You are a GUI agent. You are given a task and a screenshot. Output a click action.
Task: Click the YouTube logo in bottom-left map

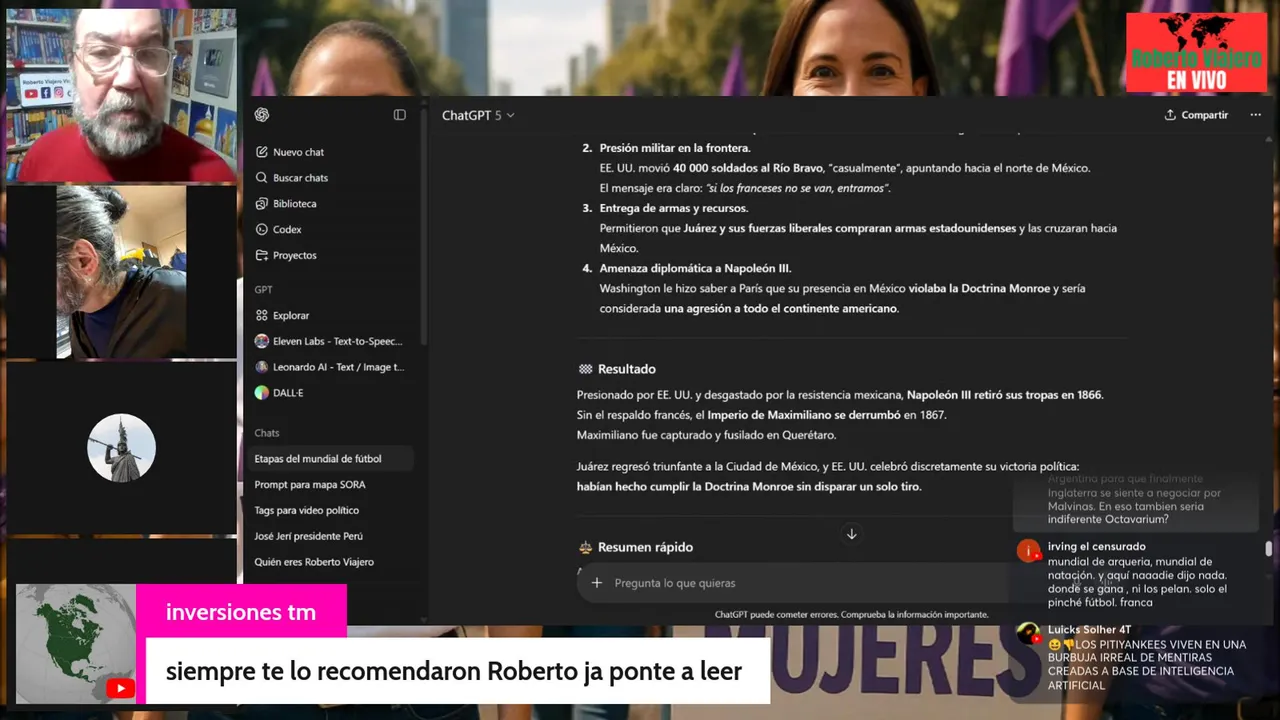120,688
